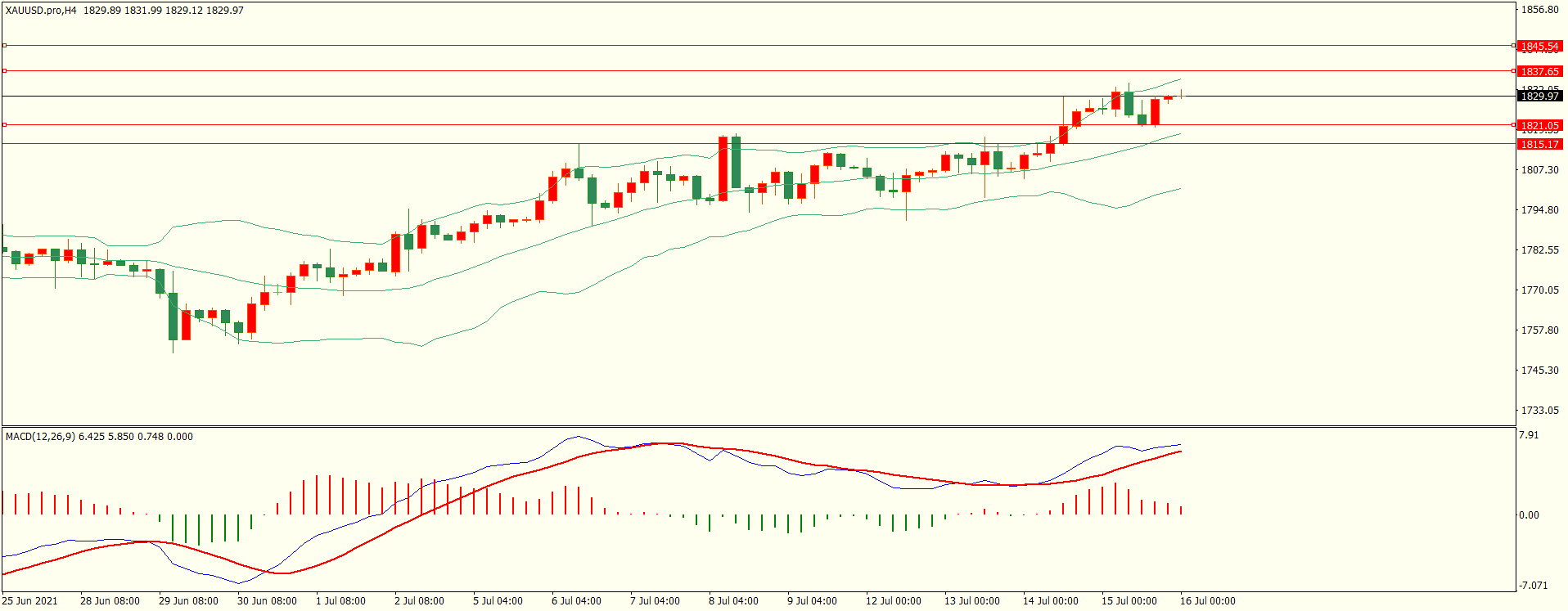Click the 7 Jul 04:00 time label
Screen dimensions: 1568x611
click(655, 601)
